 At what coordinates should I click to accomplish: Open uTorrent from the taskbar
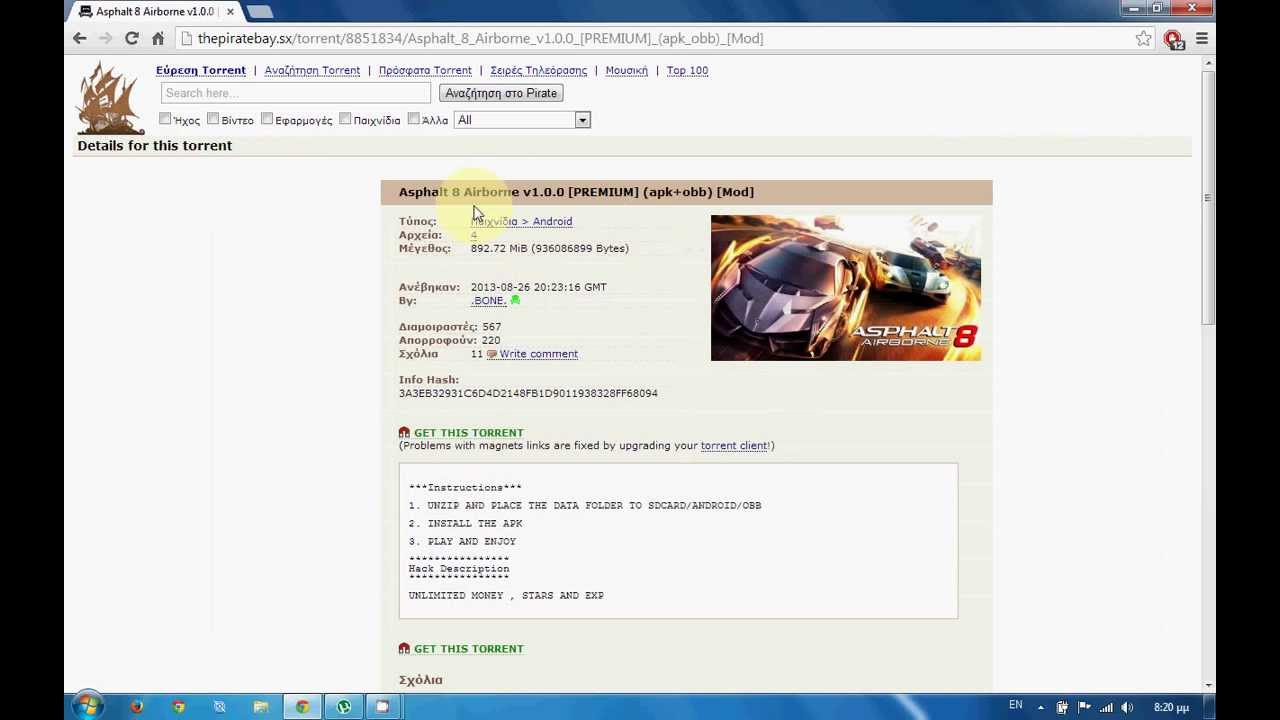[x=344, y=707]
